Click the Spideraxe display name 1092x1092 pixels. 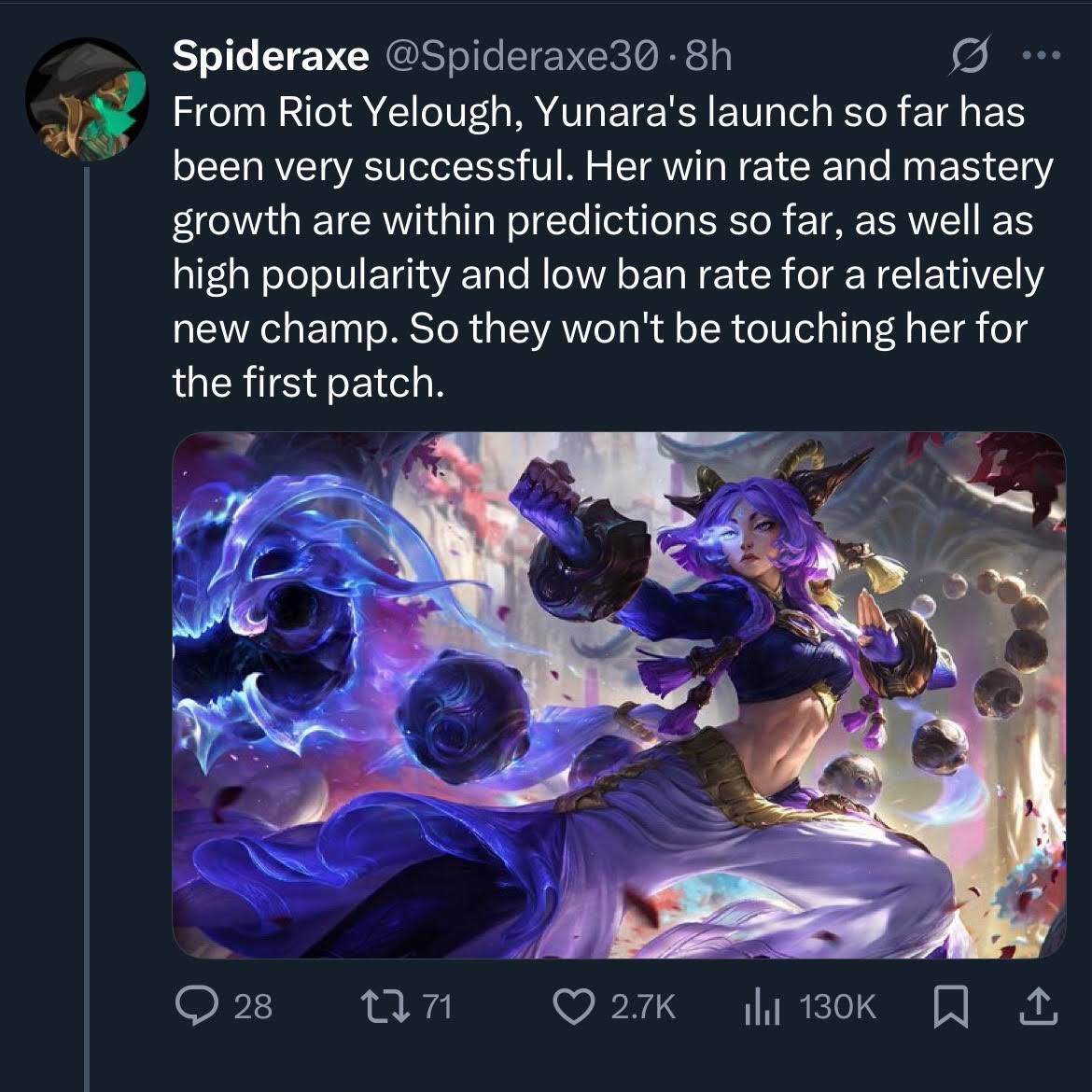[271, 57]
